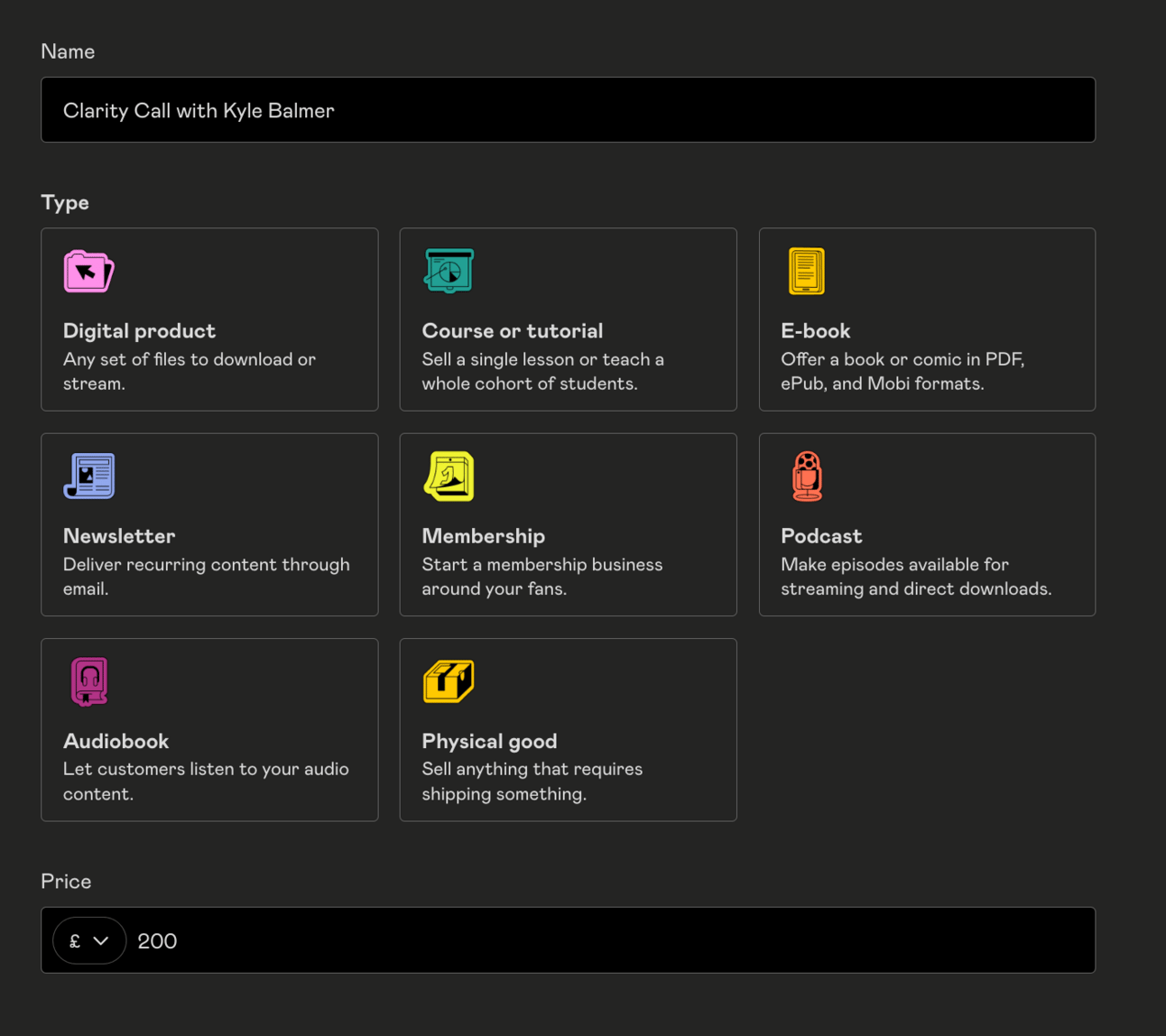
Task: Click the pink Digital product folder icon
Action: [88, 272]
